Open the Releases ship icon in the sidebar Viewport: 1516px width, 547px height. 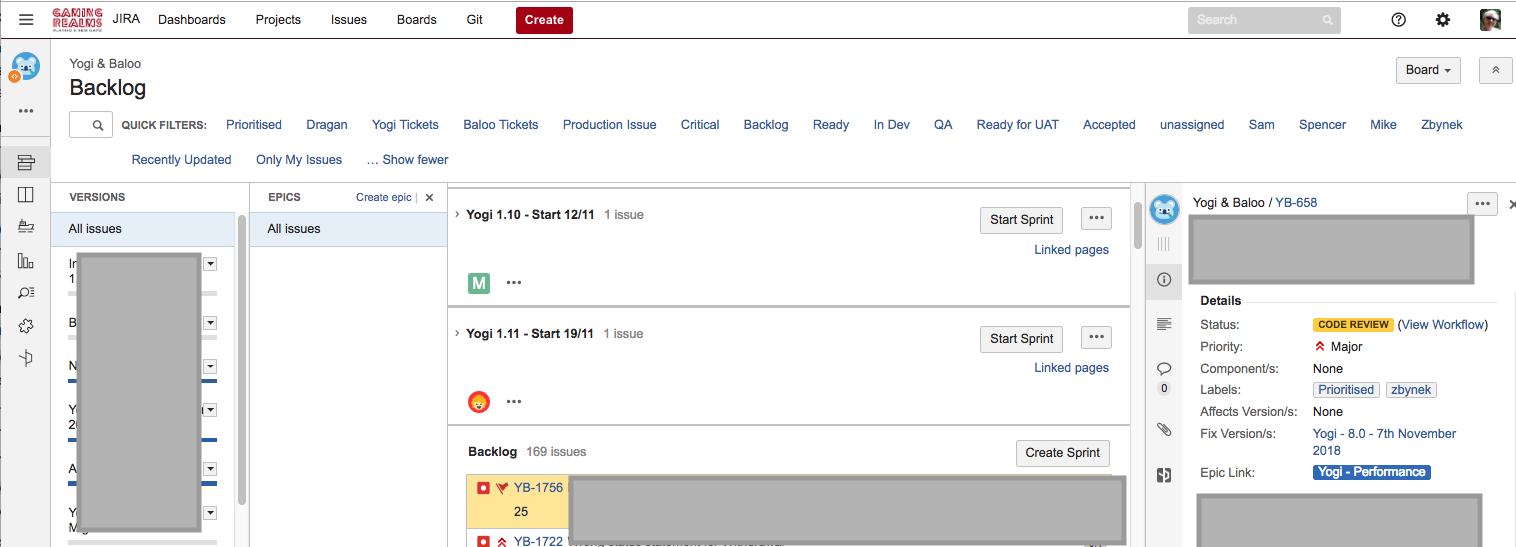[26, 227]
